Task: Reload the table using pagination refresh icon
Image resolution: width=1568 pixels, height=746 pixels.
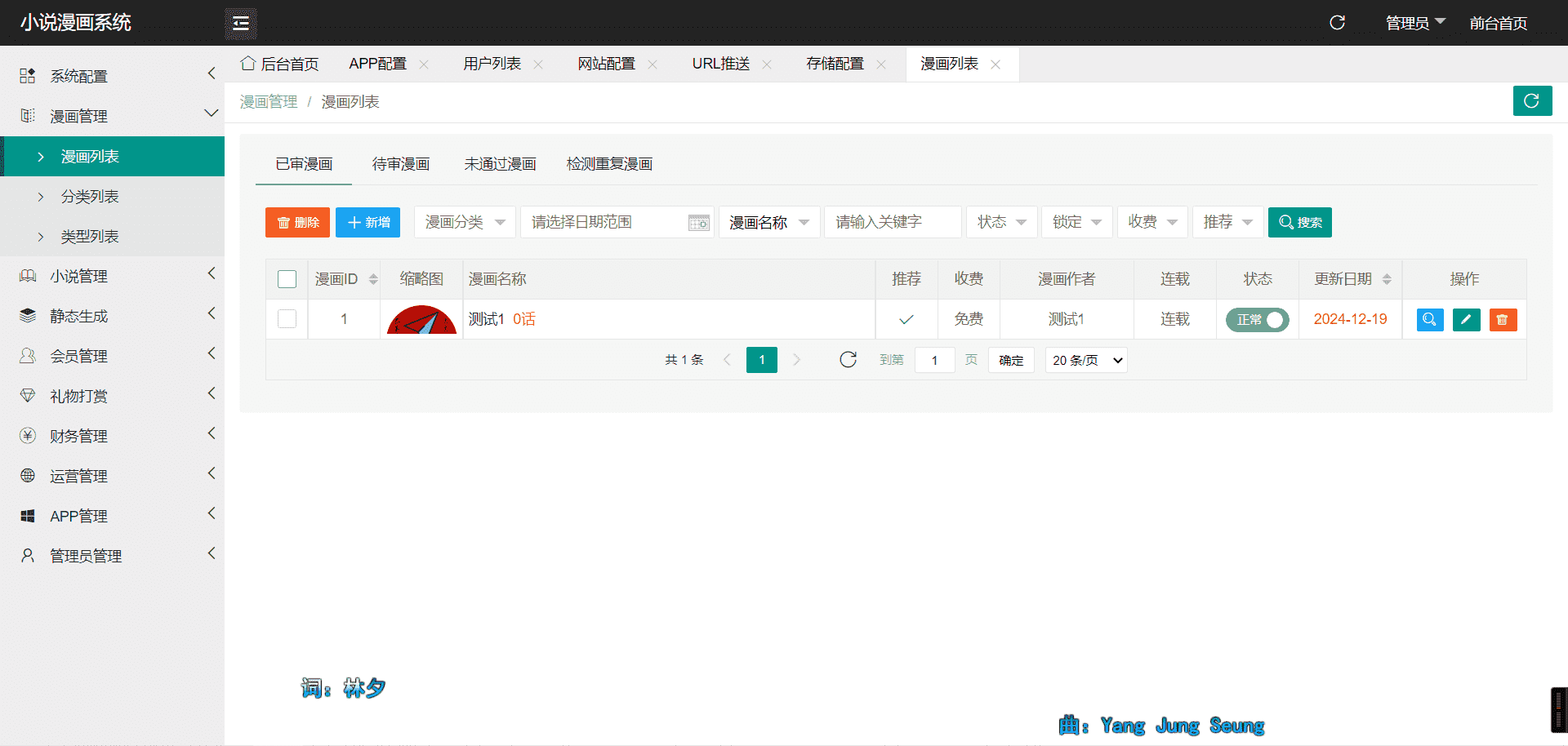Action: (x=848, y=360)
